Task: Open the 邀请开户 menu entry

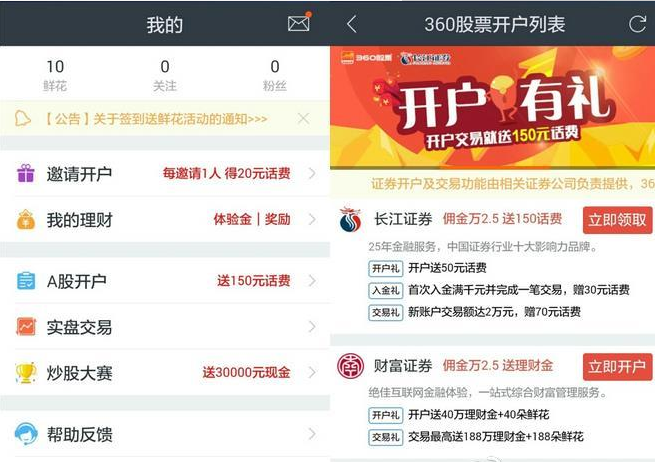Action: 165,173
